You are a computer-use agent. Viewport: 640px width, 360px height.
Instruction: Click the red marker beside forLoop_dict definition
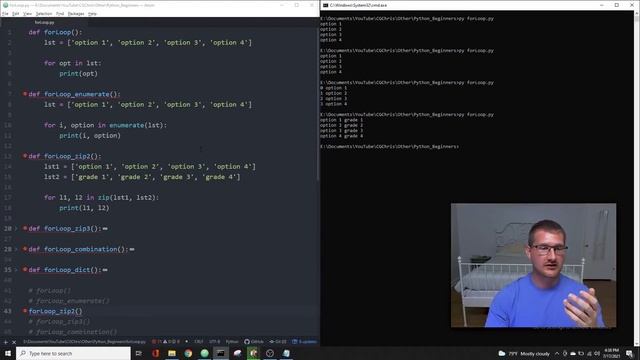(x=25, y=269)
